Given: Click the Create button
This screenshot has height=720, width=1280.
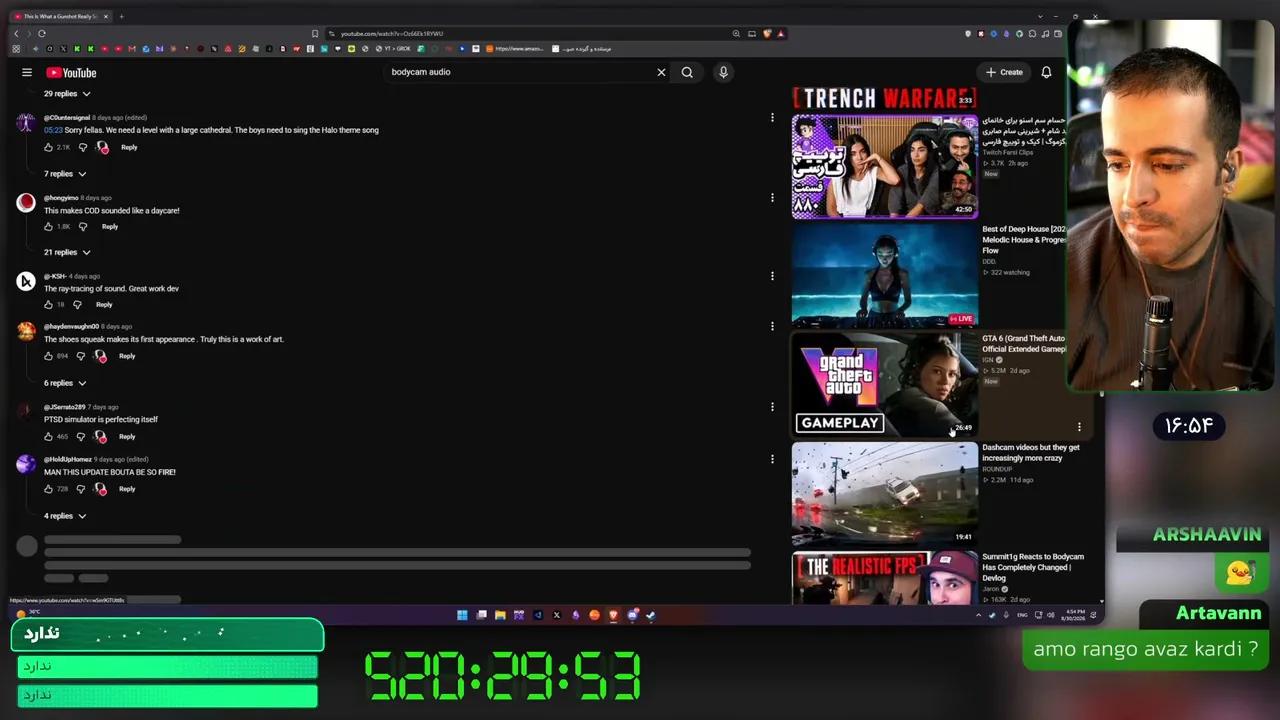Looking at the screenshot, I should click(1005, 72).
